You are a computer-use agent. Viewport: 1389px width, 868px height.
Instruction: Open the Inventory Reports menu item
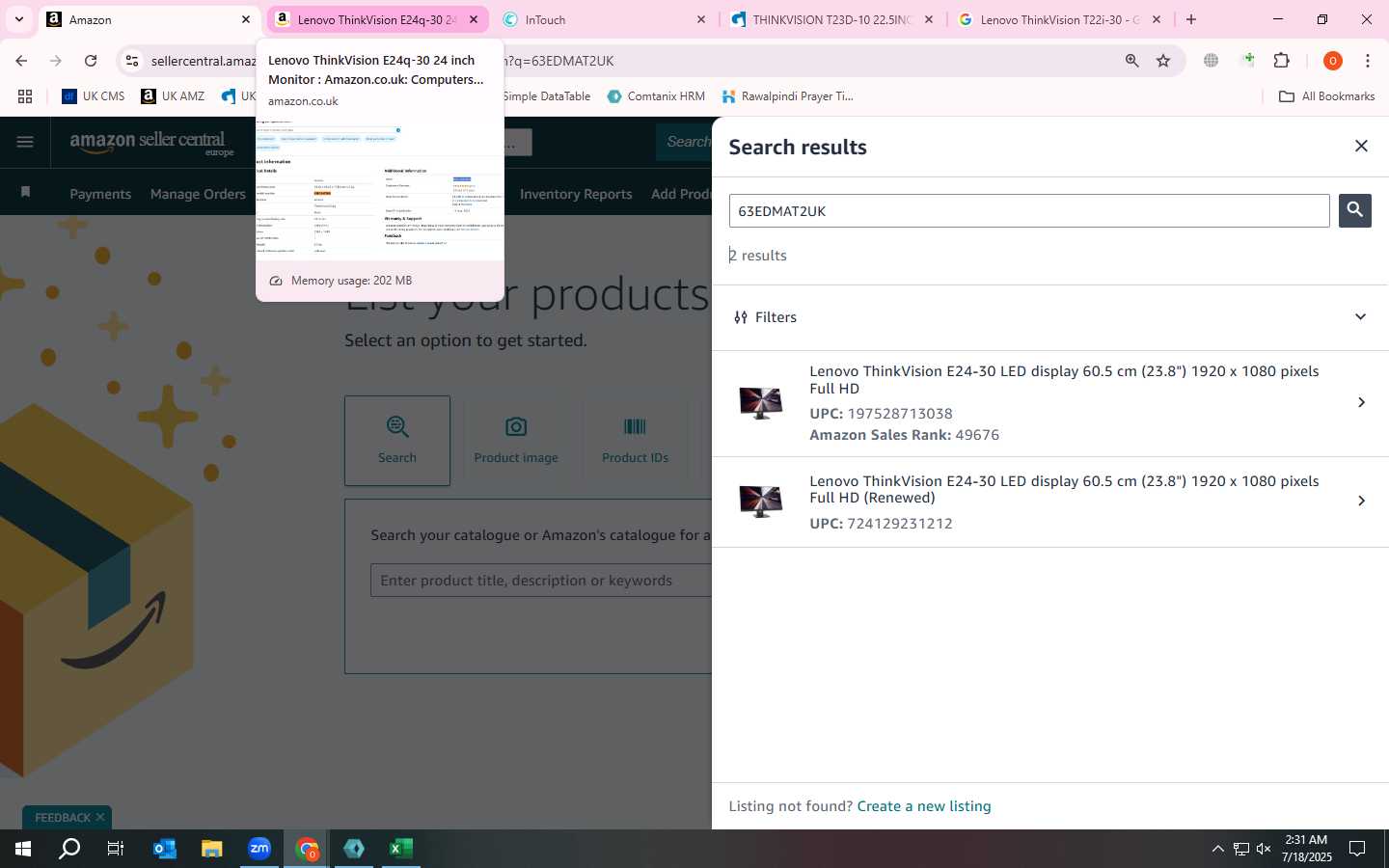click(576, 194)
